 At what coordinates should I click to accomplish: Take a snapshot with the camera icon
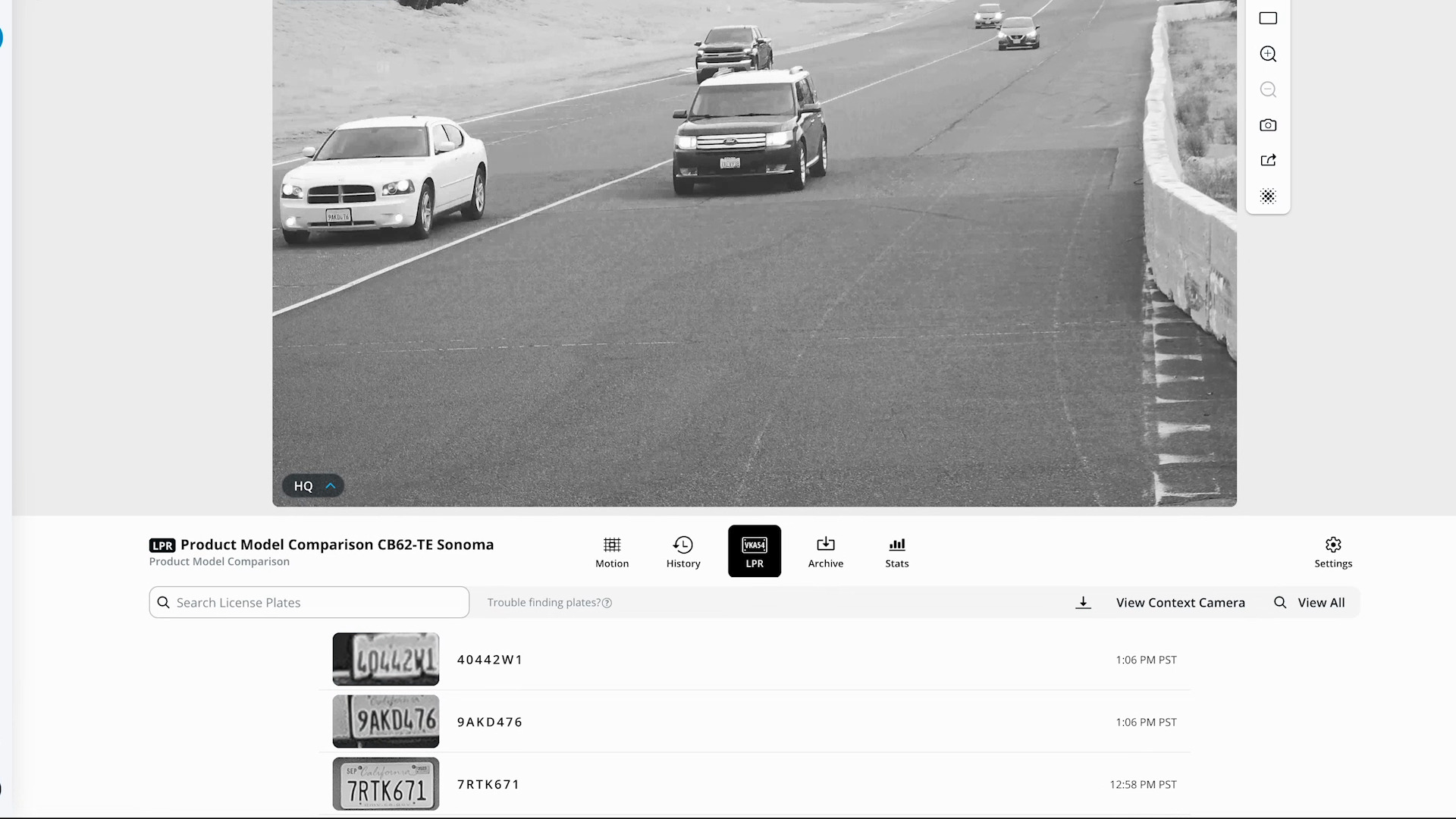tap(1268, 125)
